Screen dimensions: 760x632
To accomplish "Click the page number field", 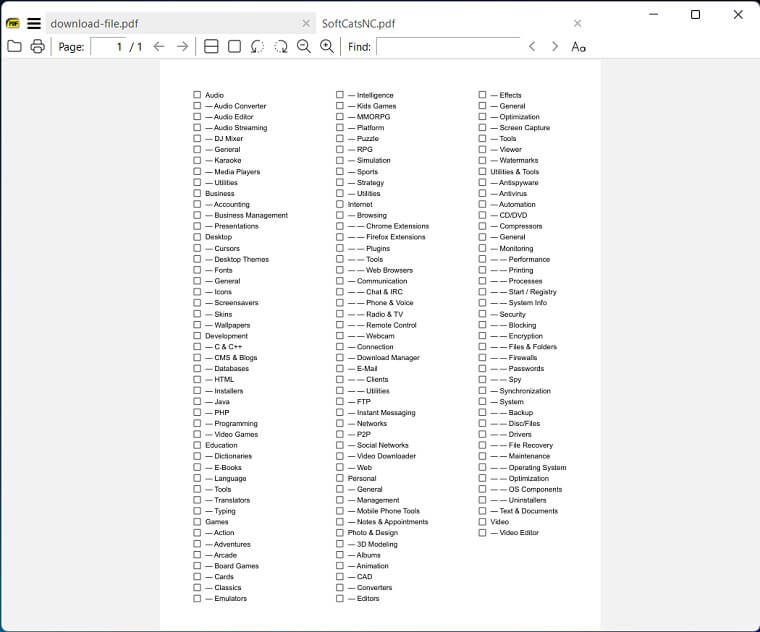I will point(109,47).
